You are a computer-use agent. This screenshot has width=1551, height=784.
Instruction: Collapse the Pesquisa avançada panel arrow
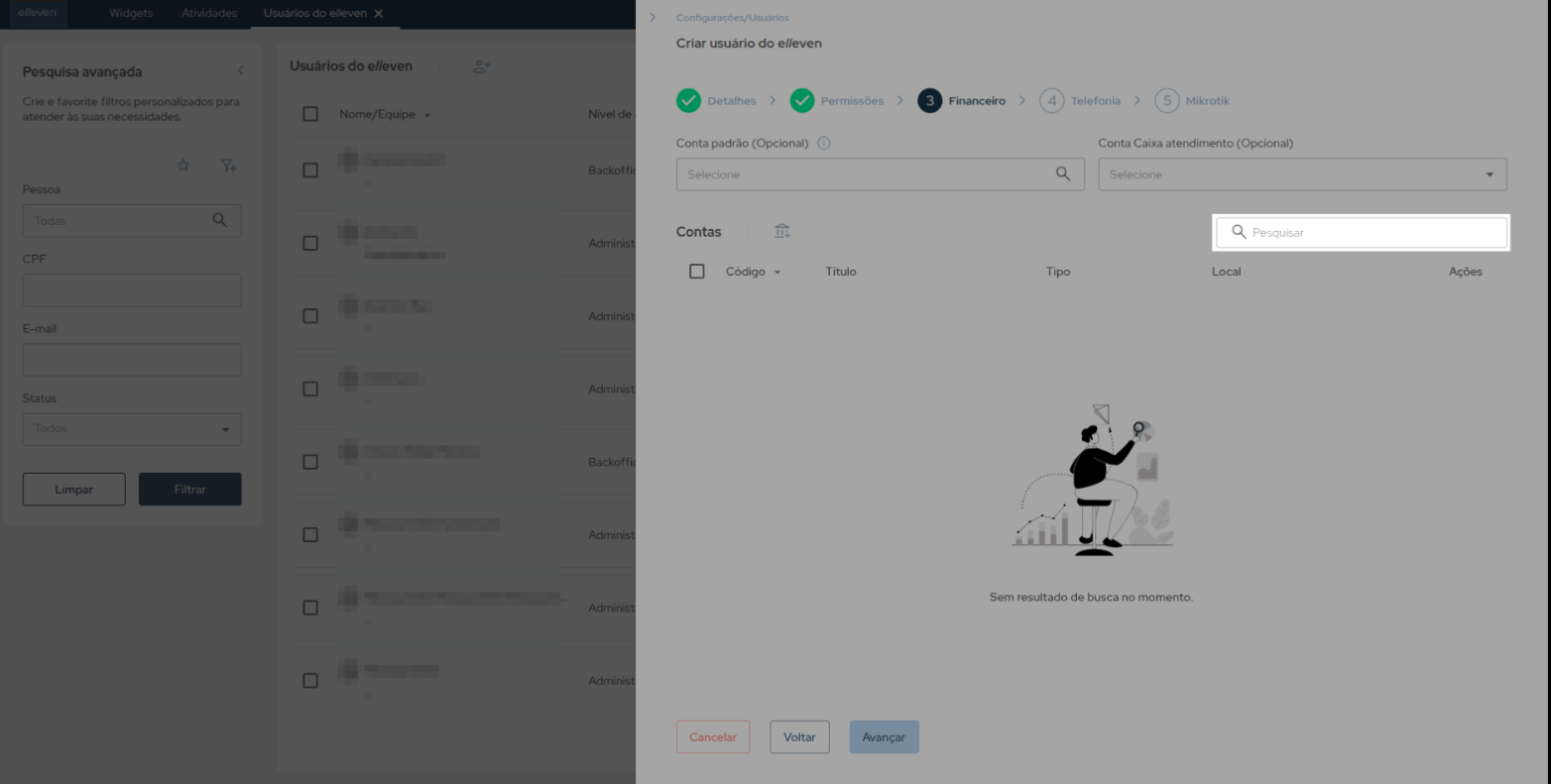pos(240,71)
